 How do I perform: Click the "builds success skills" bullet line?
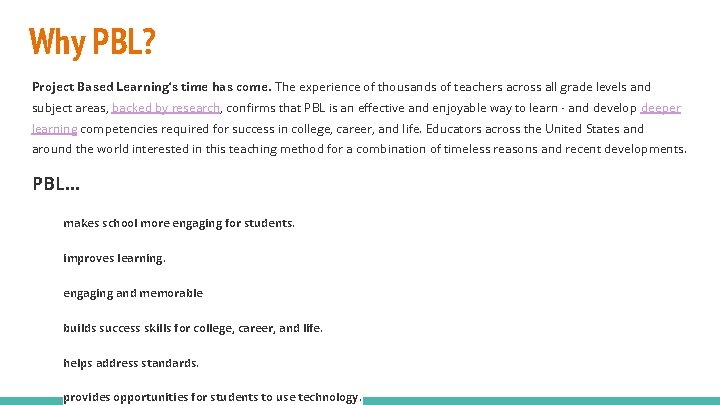193,328
